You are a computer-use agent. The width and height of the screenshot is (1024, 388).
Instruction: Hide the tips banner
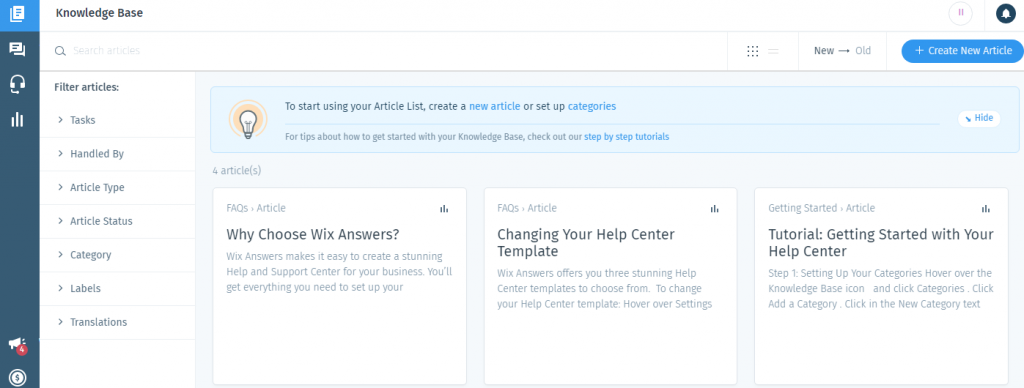[979, 118]
